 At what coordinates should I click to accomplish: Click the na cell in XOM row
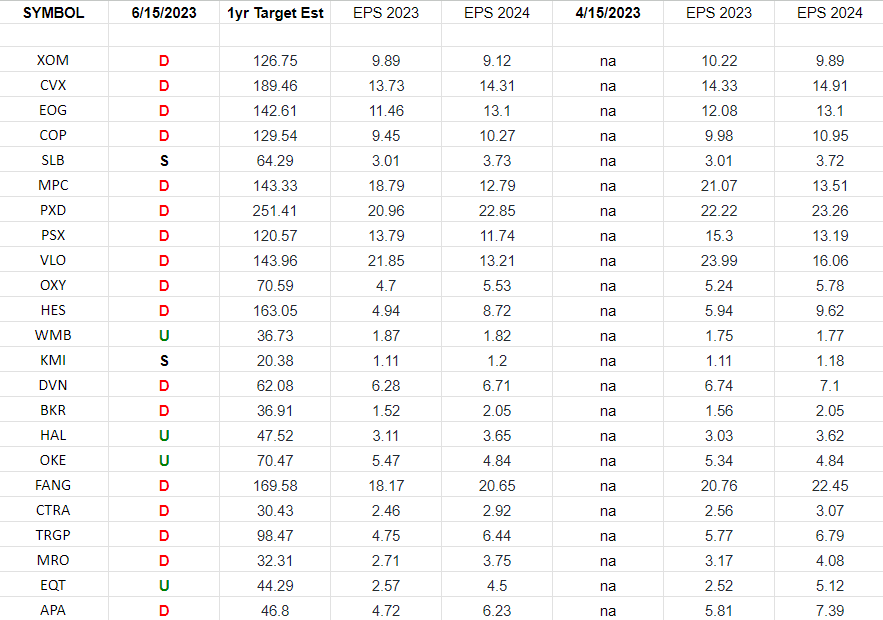[x=608, y=61]
